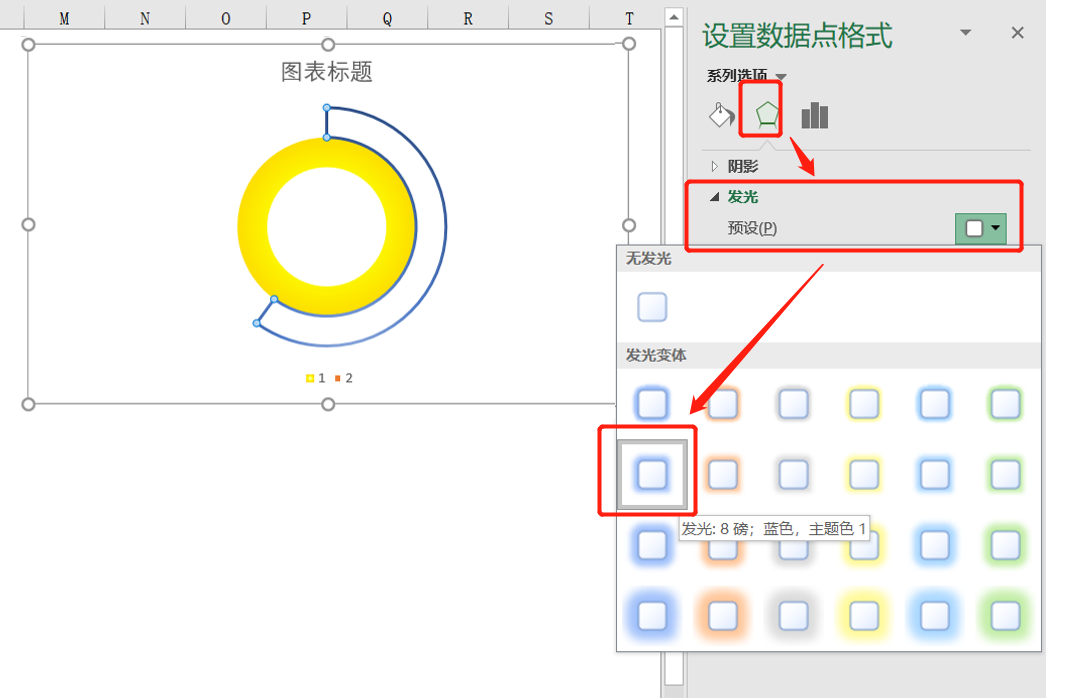Select column T header
1090x698 pixels.
pyautogui.click(x=629, y=19)
